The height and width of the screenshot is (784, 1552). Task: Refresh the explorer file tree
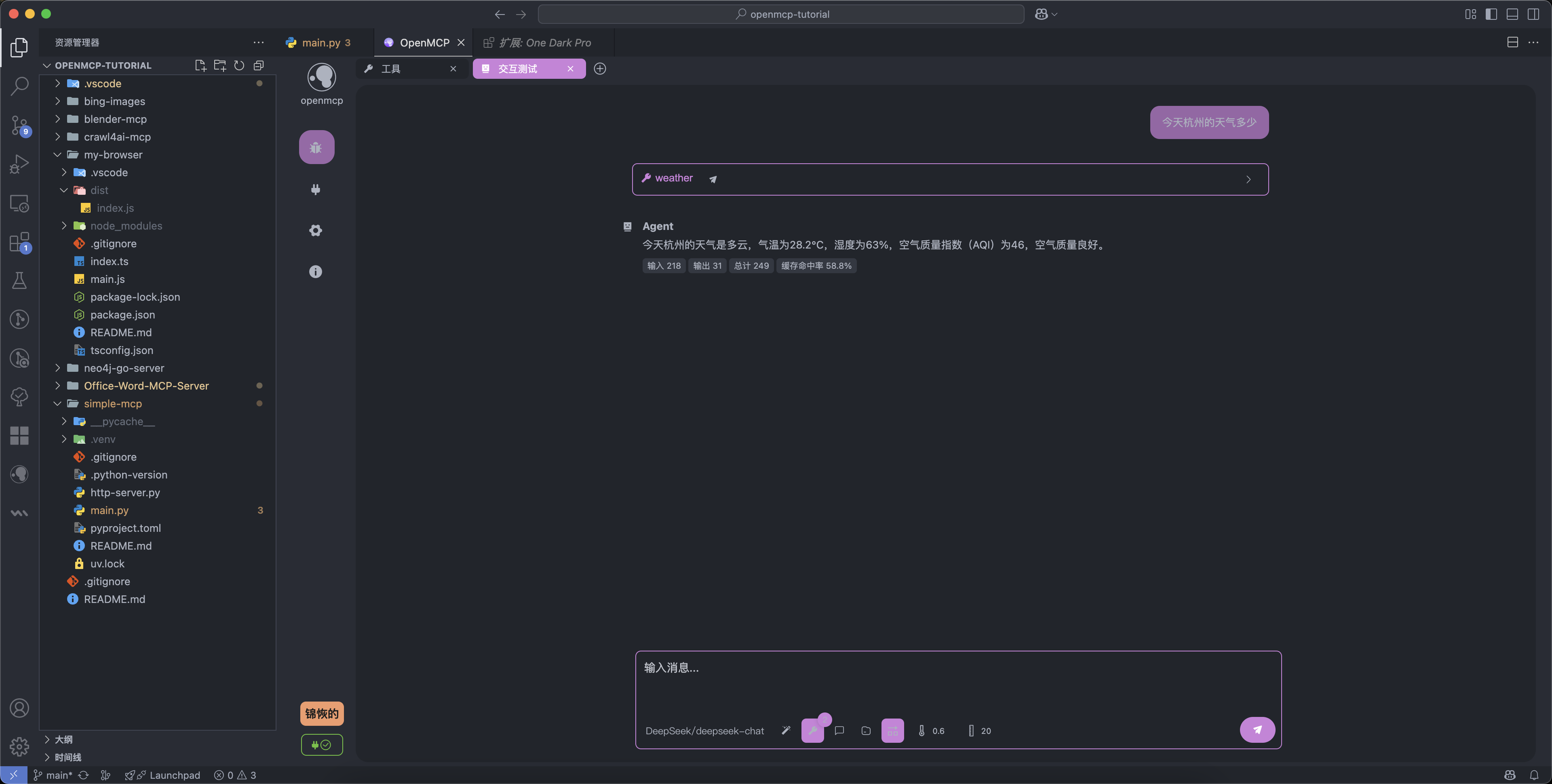238,65
